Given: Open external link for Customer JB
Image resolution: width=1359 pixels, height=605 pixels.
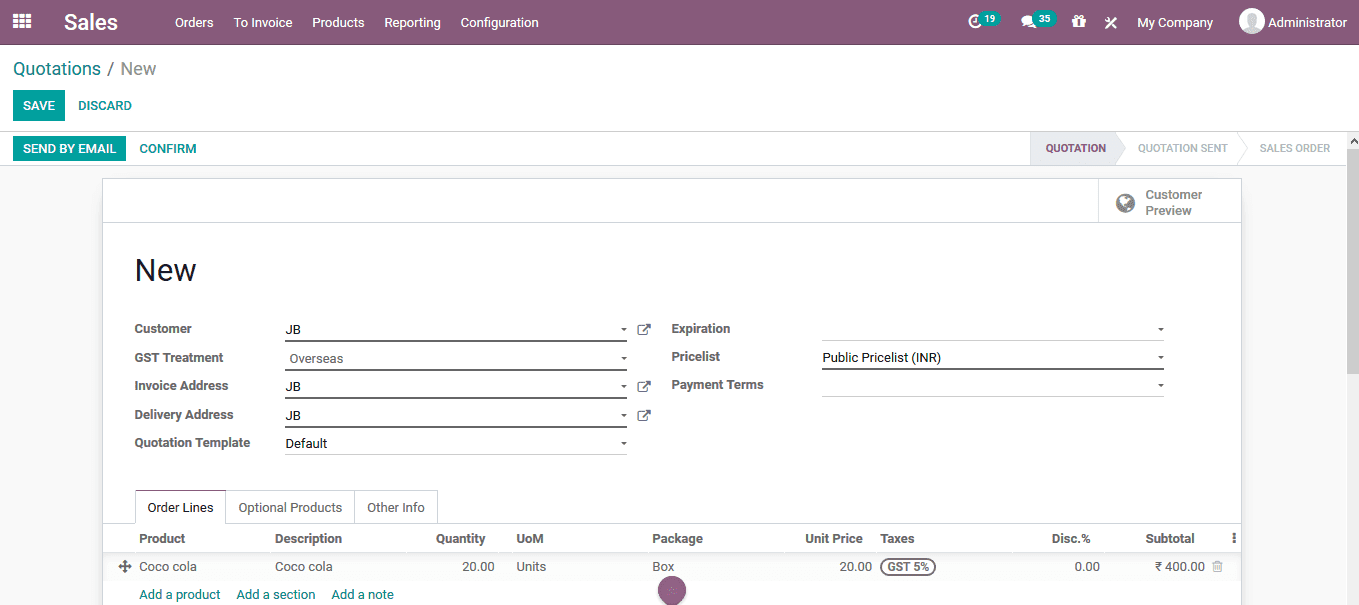Looking at the screenshot, I should pos(644,329).
